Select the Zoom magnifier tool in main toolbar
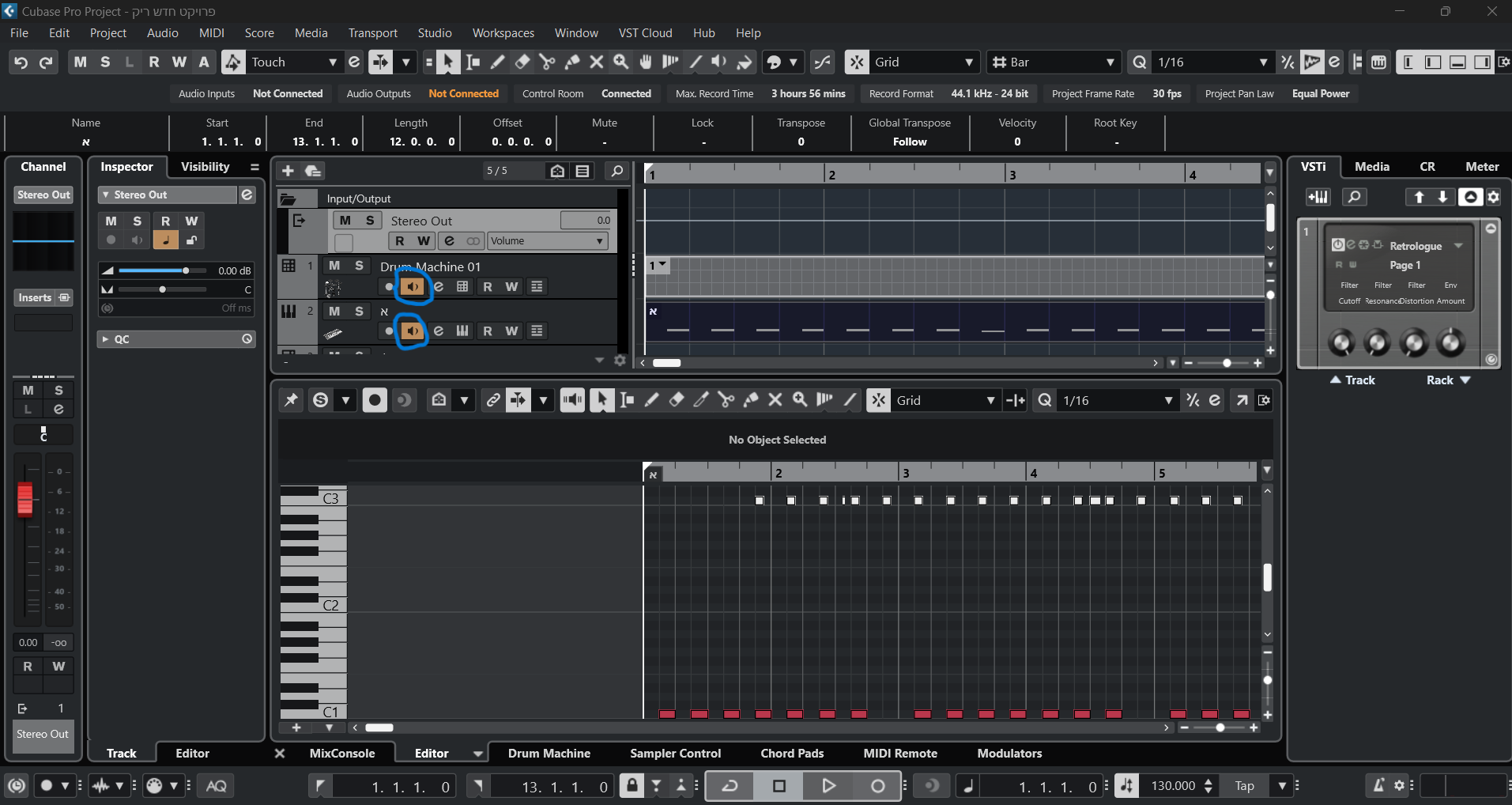1512x805 pixels. (621, 62)
